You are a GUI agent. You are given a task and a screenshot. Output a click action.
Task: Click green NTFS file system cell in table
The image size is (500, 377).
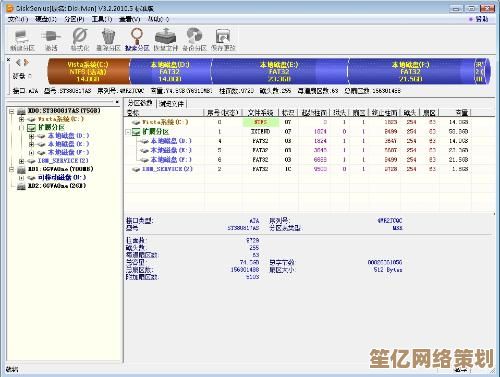[261, 122]
